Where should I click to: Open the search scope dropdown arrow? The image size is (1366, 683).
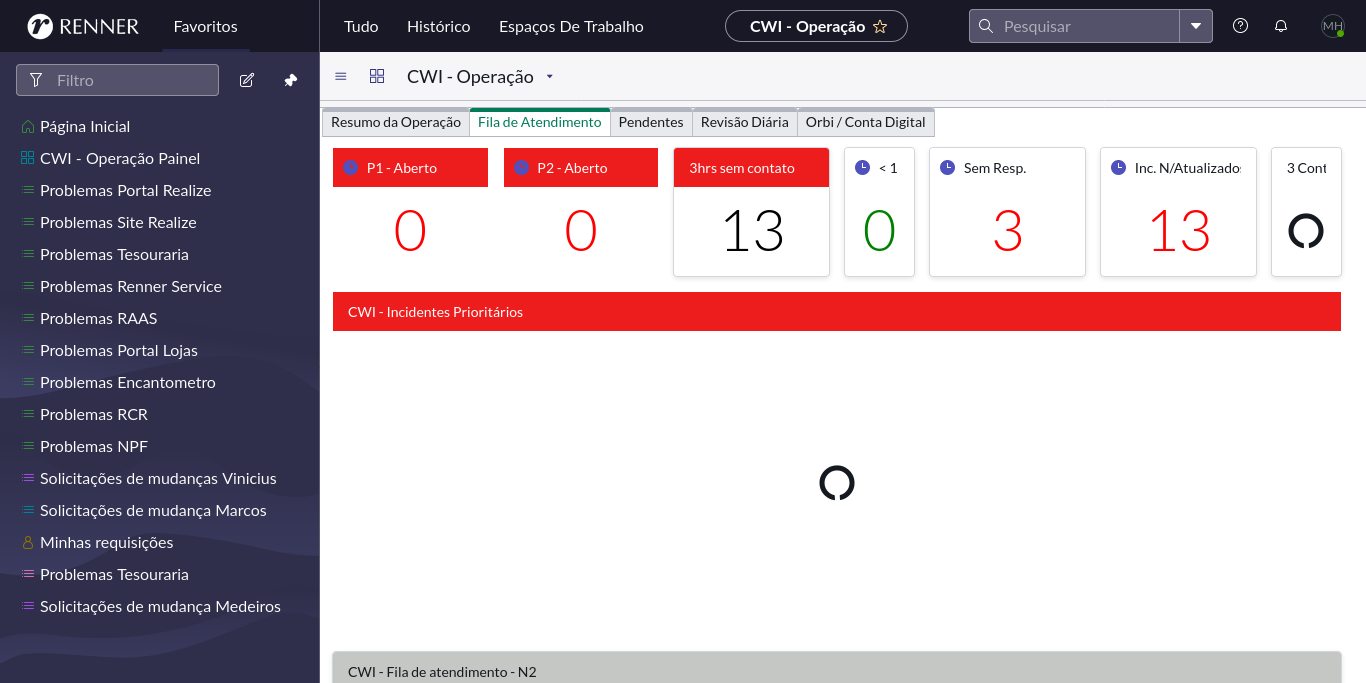pyautogui.click(x=1196, y=26)
